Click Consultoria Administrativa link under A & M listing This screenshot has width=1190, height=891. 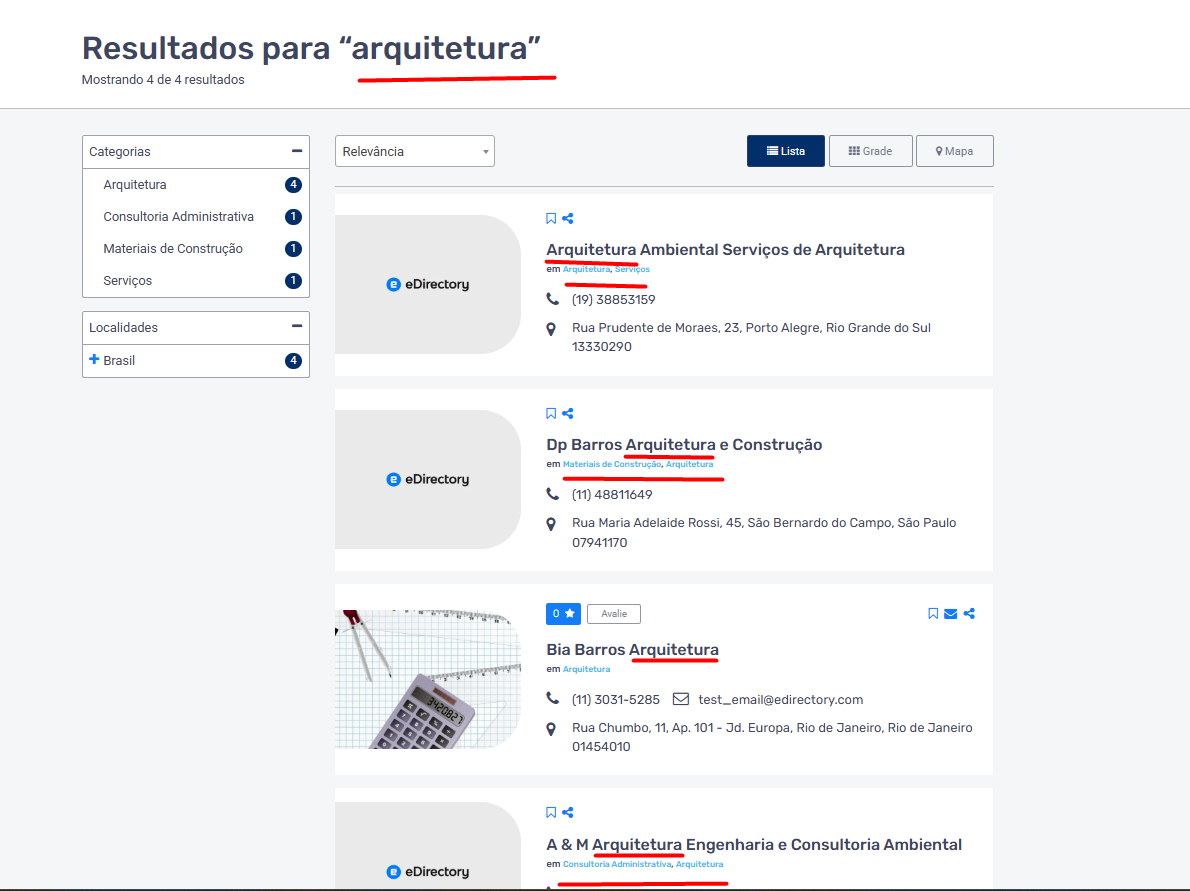tap(617, 864)
